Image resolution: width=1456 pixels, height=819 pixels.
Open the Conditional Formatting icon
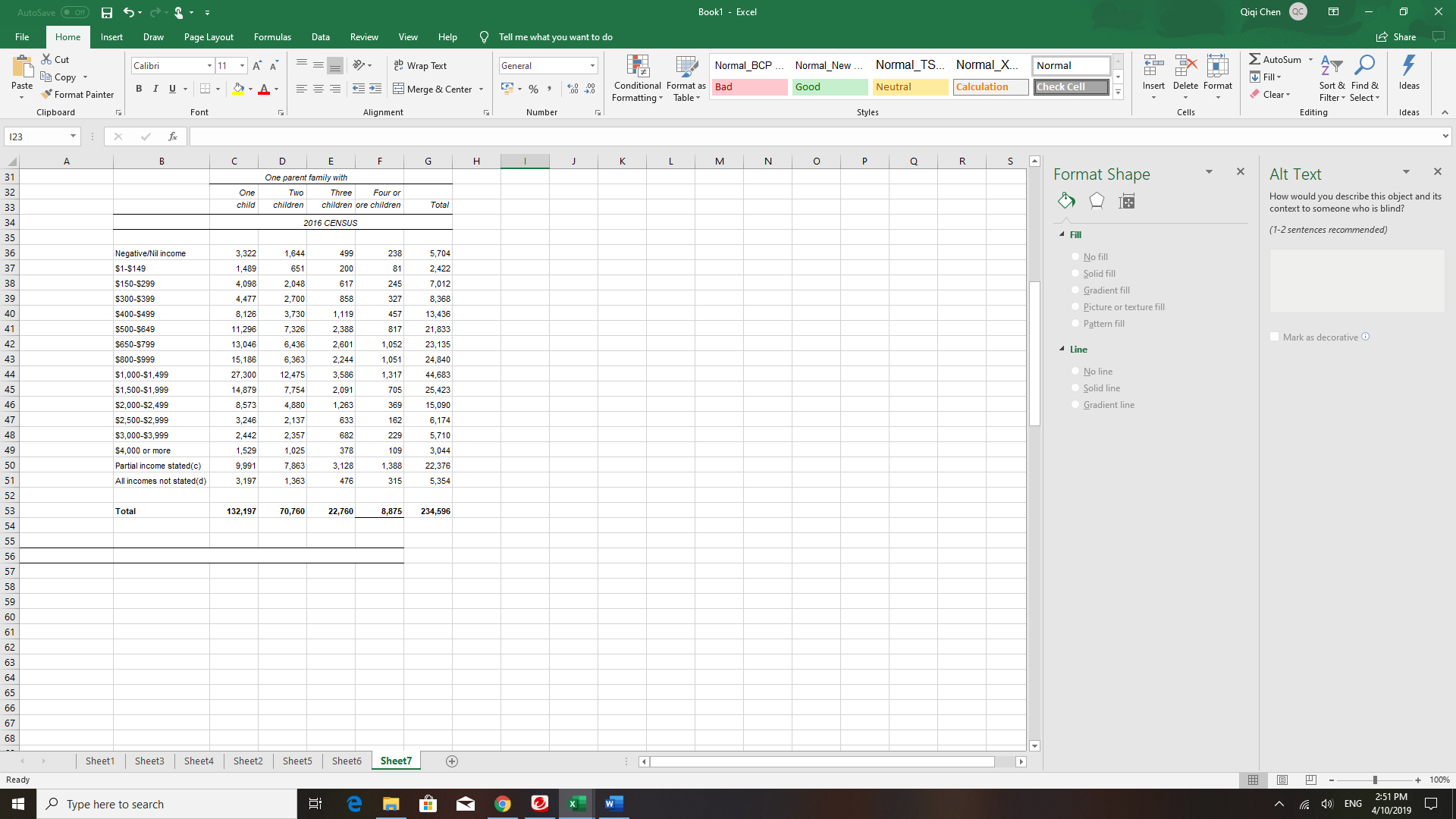click(638, 68)
